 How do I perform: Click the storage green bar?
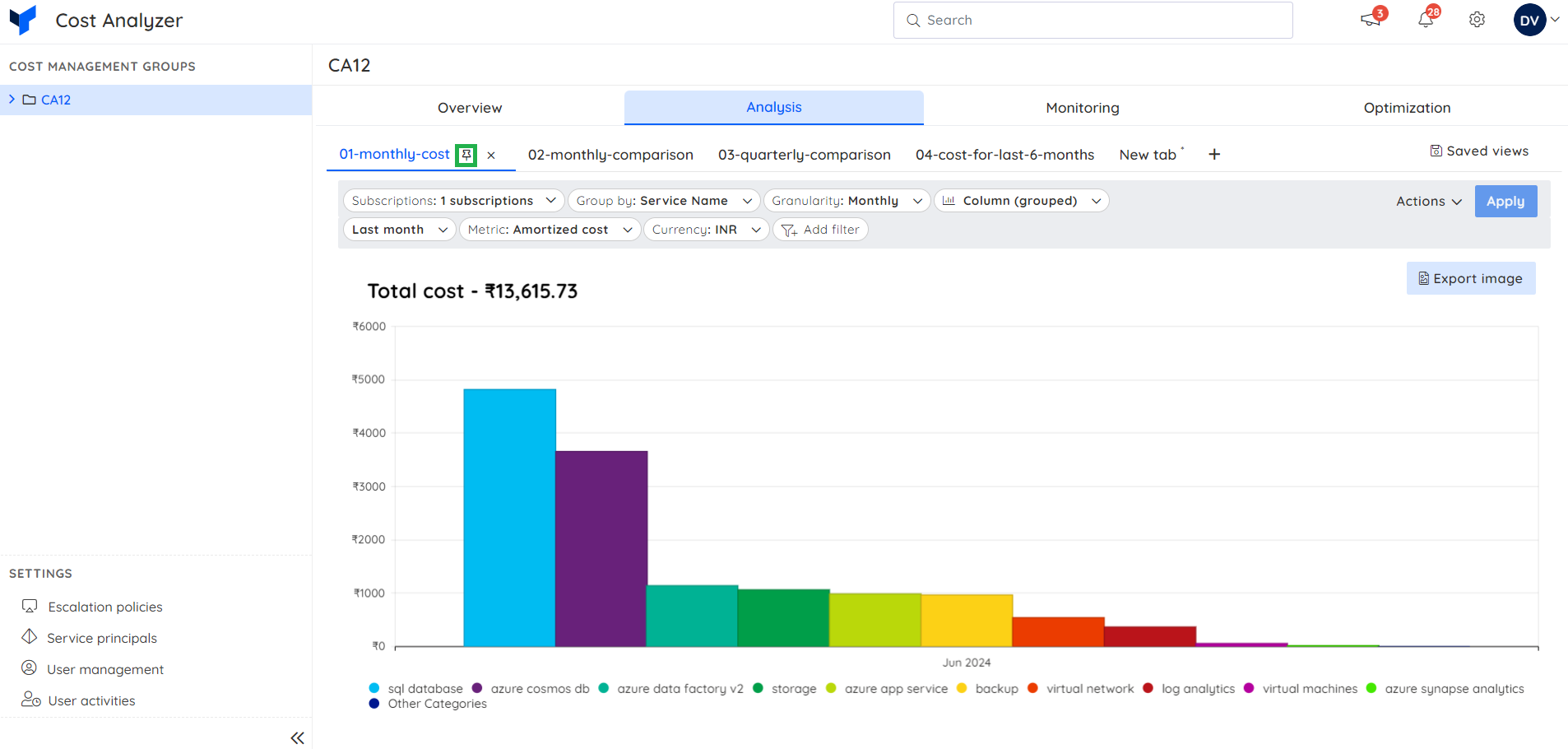784,617
